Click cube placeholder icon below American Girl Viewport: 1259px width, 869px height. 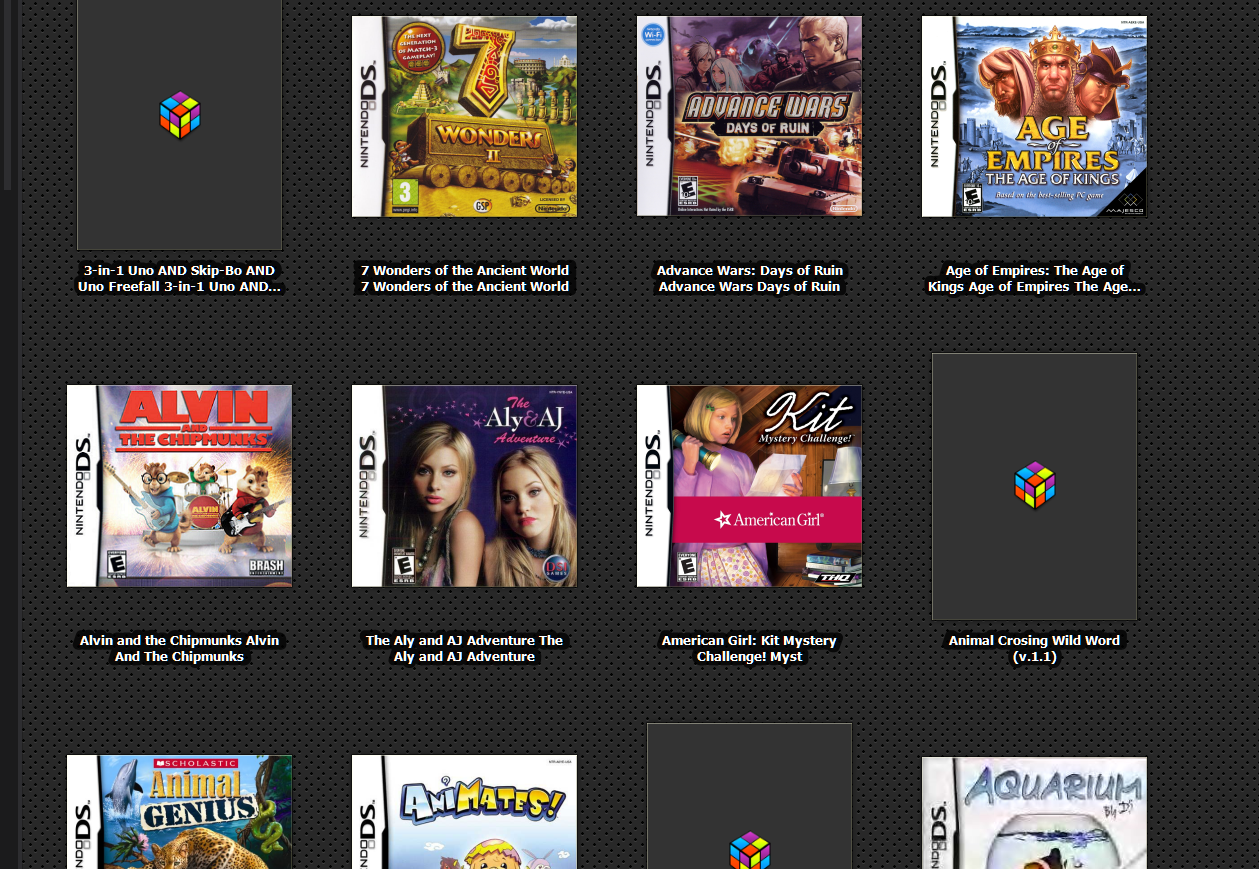point(750,852)
